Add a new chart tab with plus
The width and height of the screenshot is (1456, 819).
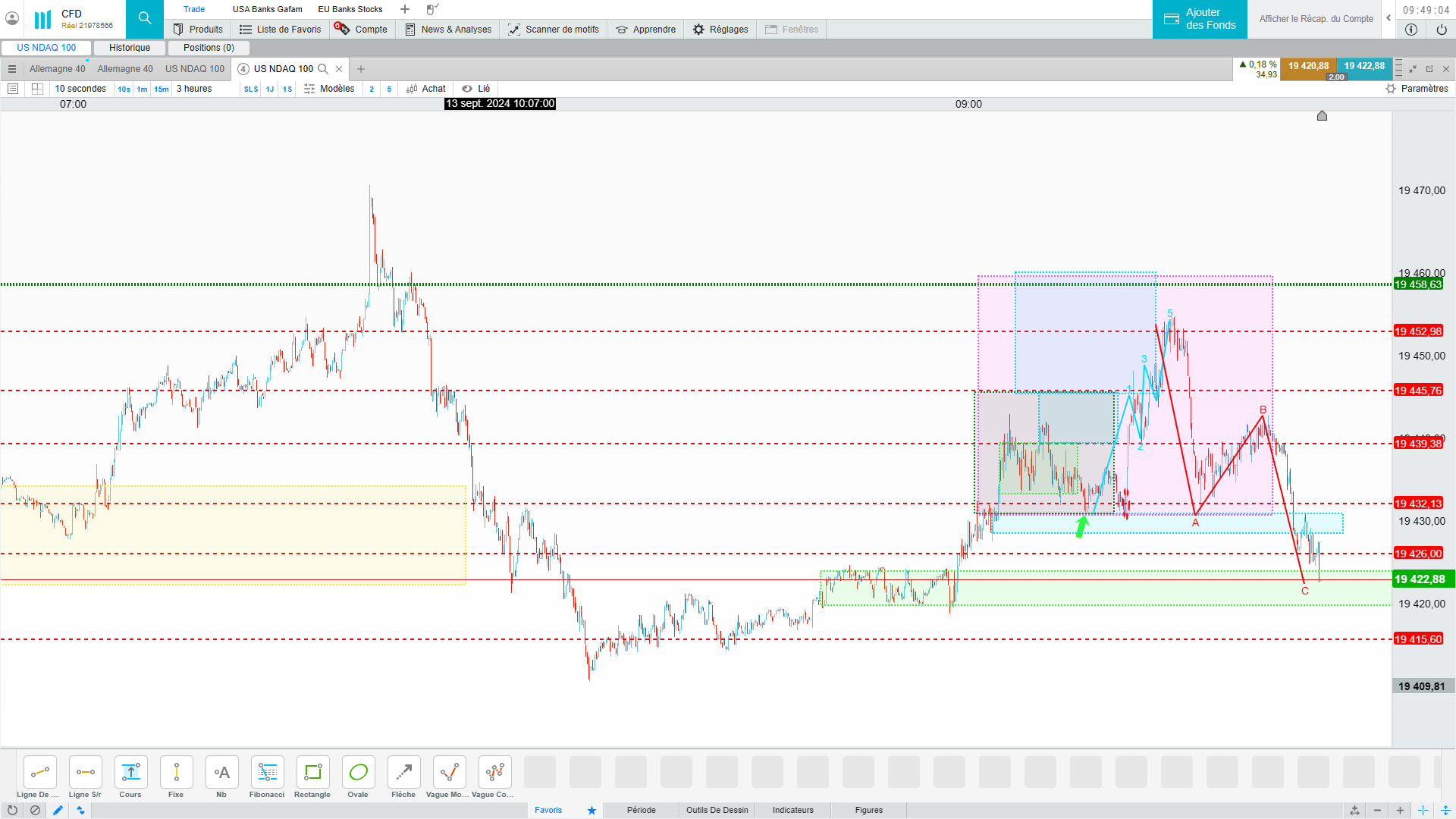click(361, 69)
